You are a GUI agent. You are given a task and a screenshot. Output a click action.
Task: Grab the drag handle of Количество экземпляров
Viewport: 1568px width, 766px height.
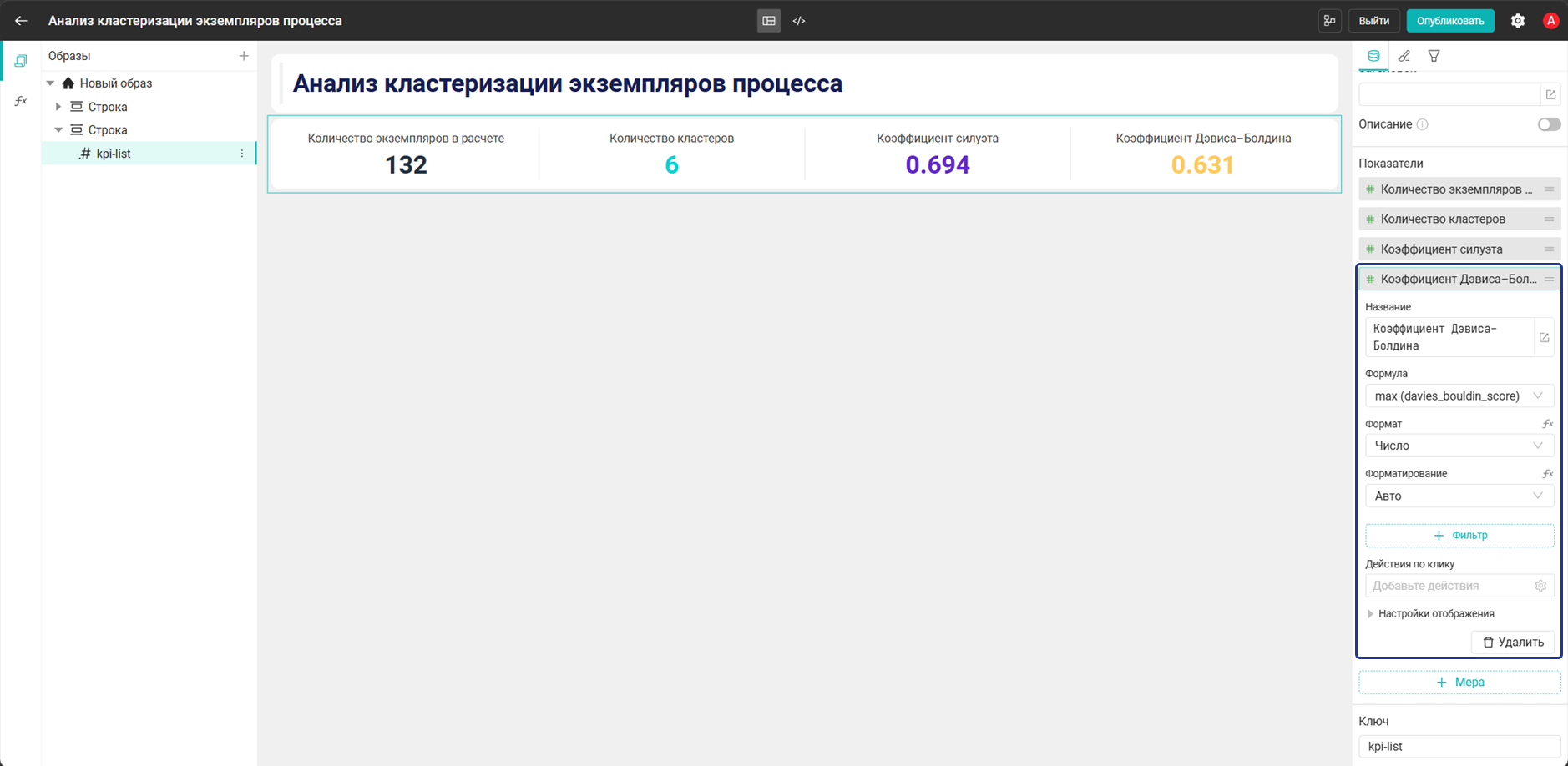click(1549, 189)
